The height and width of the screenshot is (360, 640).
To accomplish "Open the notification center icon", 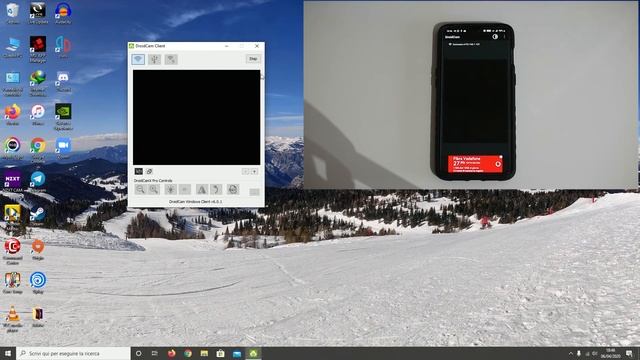I will tap(629, 353).
